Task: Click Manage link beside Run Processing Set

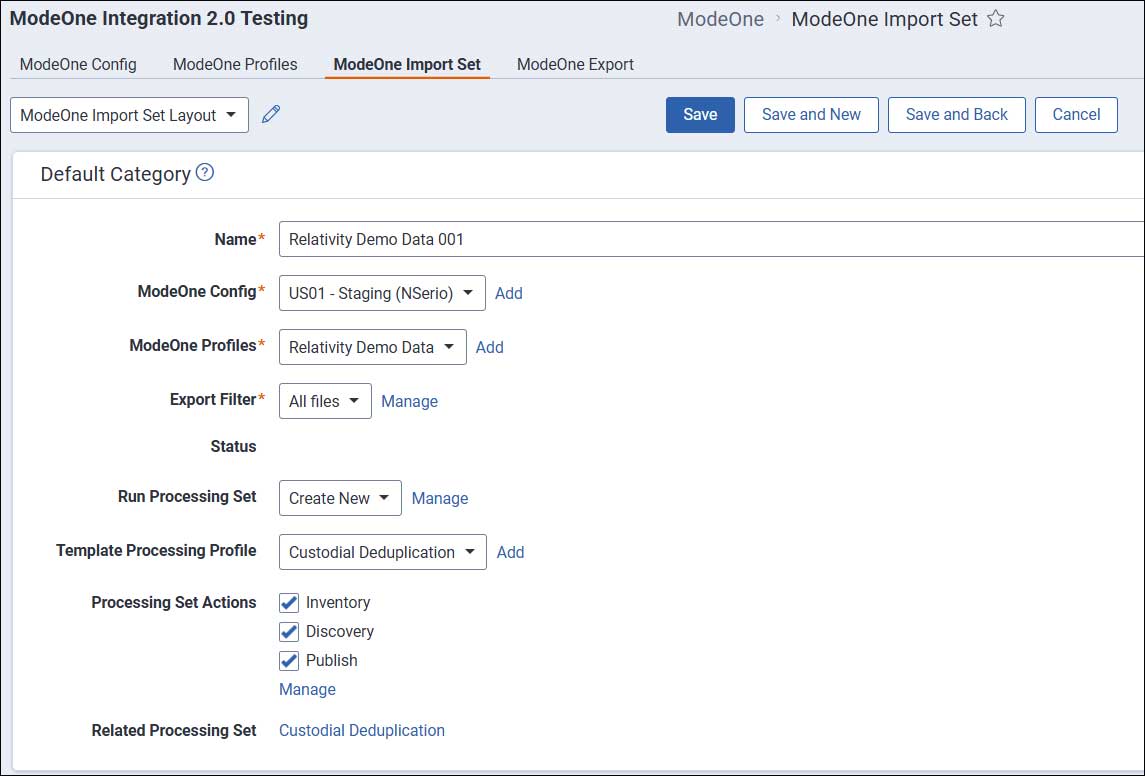Action: [440, 499]
